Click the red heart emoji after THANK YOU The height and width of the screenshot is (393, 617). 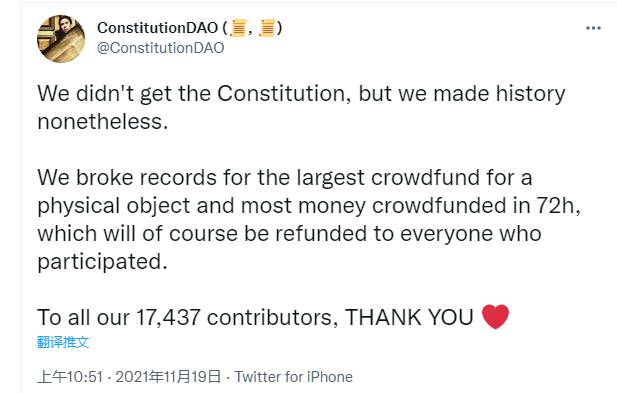(495, 317)
